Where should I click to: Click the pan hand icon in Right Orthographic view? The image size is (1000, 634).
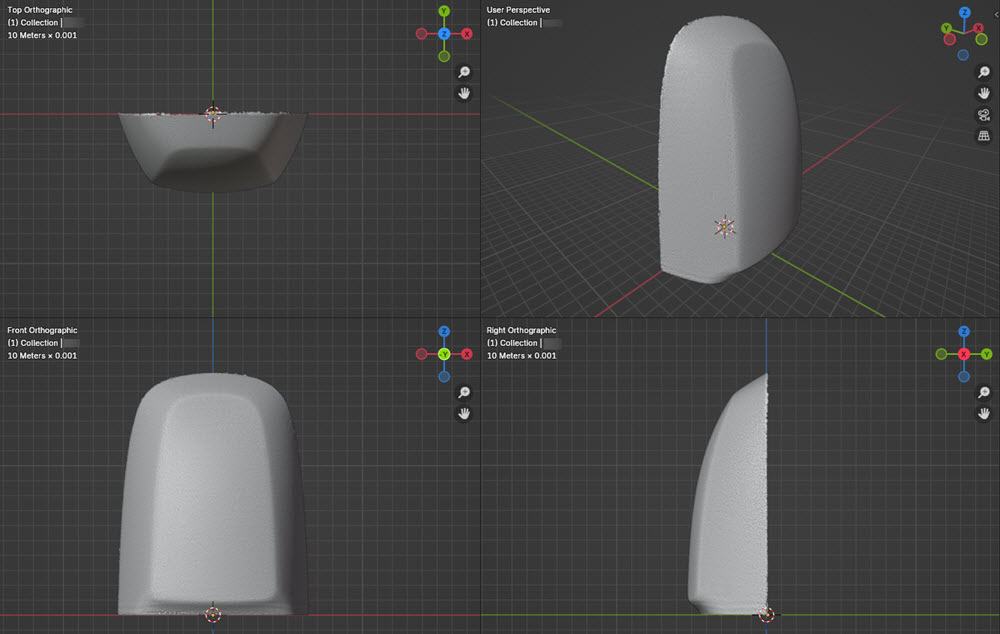(x=985, y=413)
